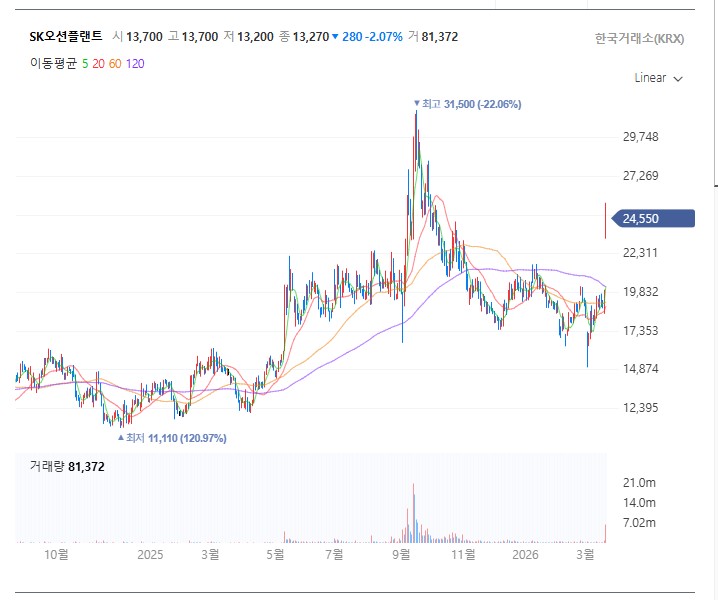Click the 22,311 price axis label
The width and height of the screenshot is (718, 600).
point(640,252)
